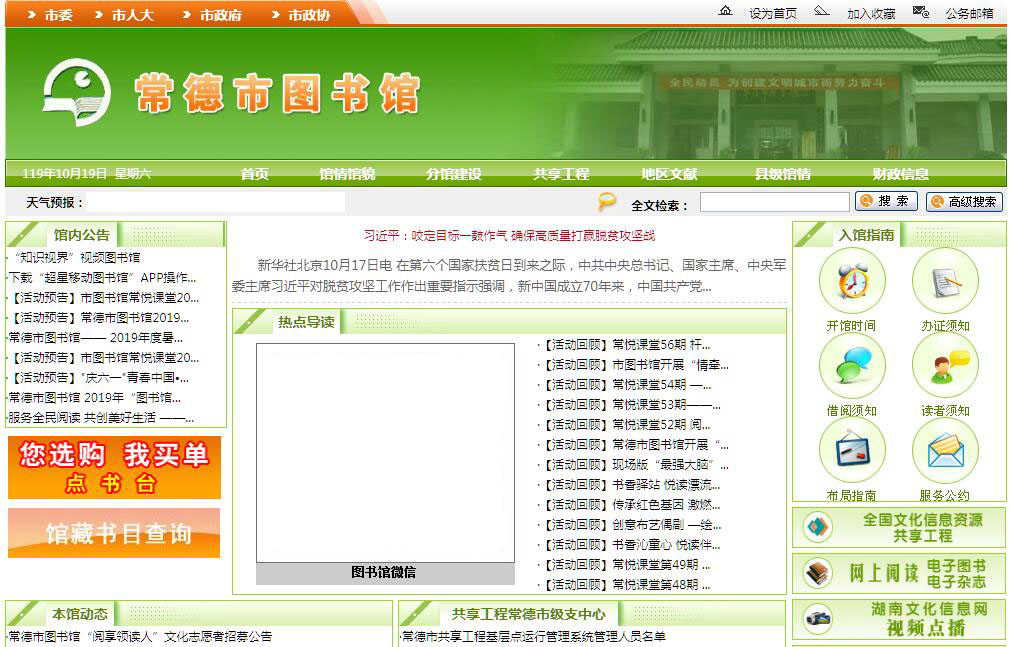Open the 馆藏书目查询 orange banner

114,533
